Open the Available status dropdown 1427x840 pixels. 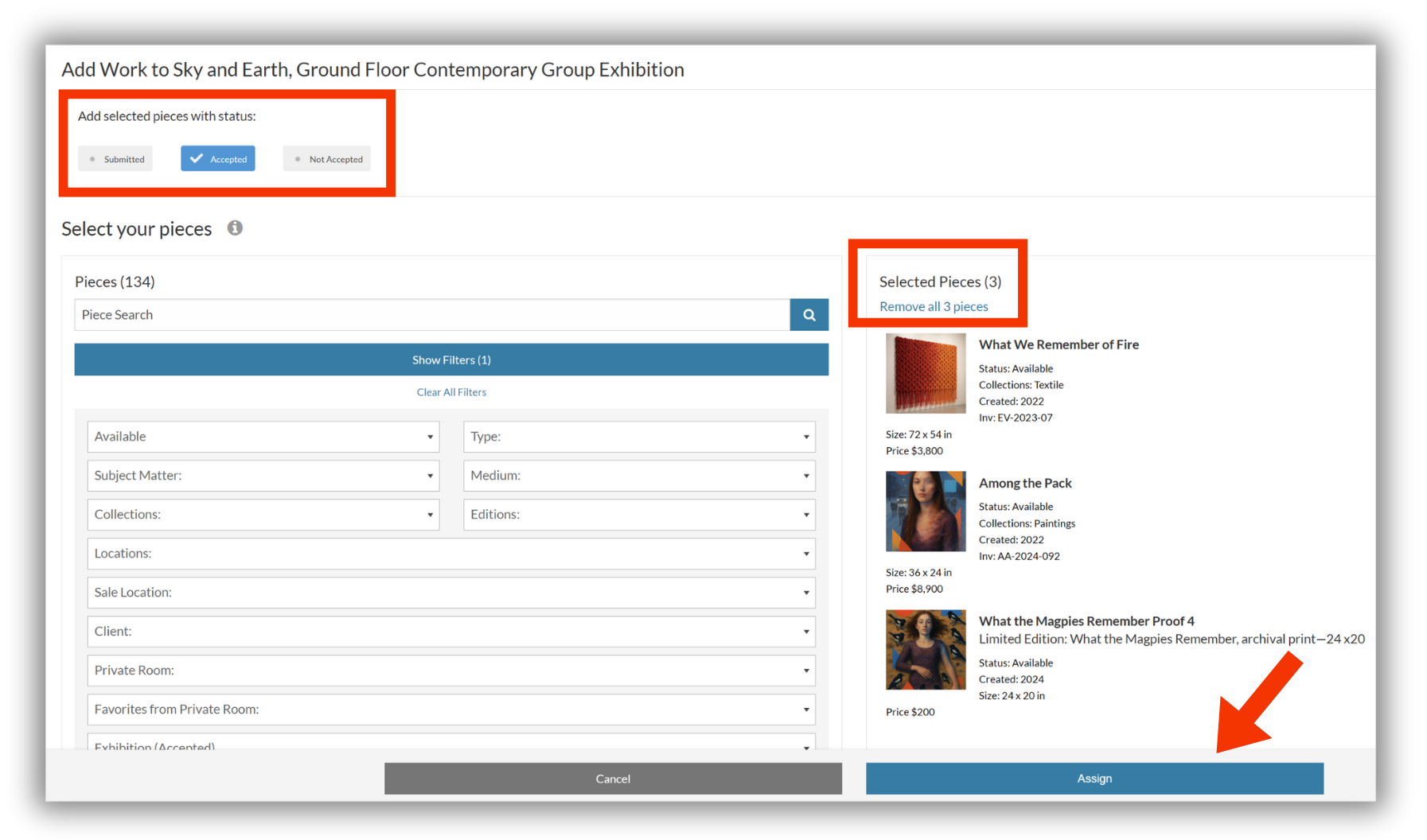(263, 437)
